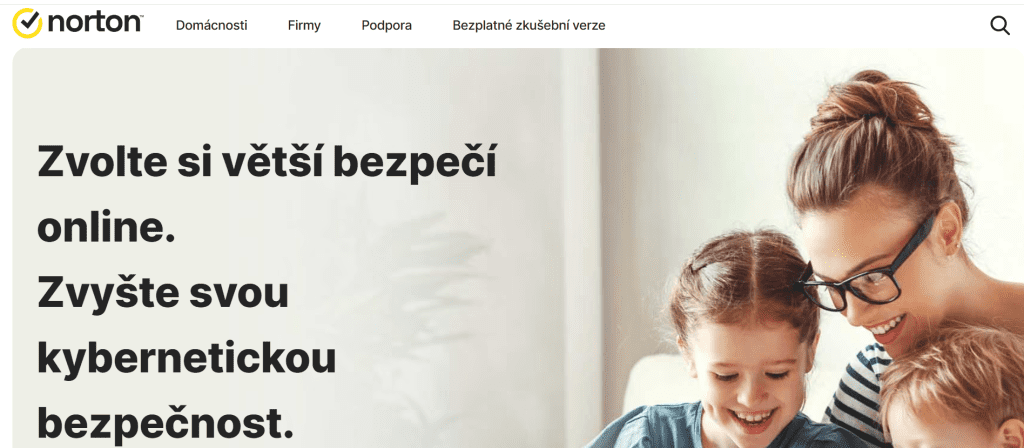Open search via the magnifying glass icon
Screen dimensions: 1024x448
point(1000,25)
